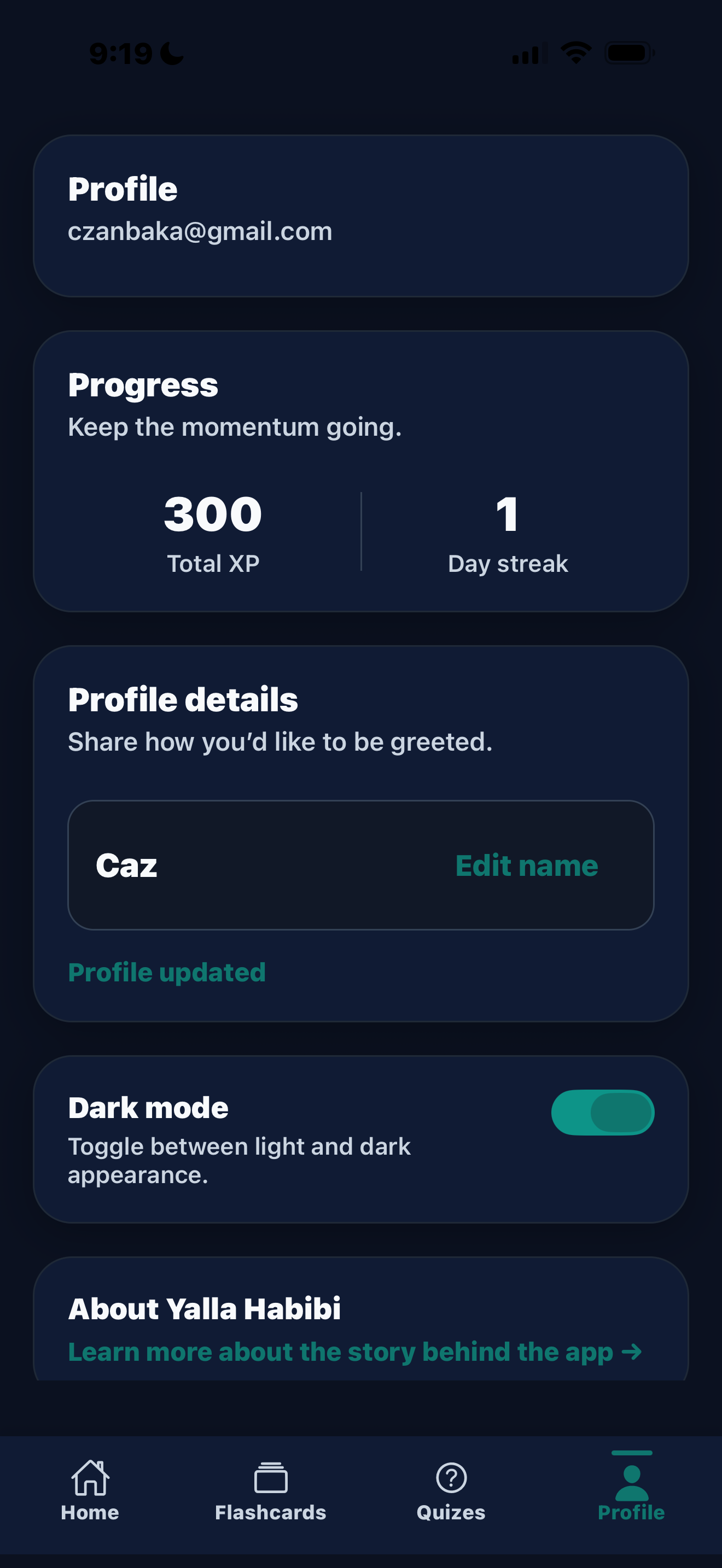722x1568 pixels.
Task: Open the Home tab house icon
Action: point(90,1477)
